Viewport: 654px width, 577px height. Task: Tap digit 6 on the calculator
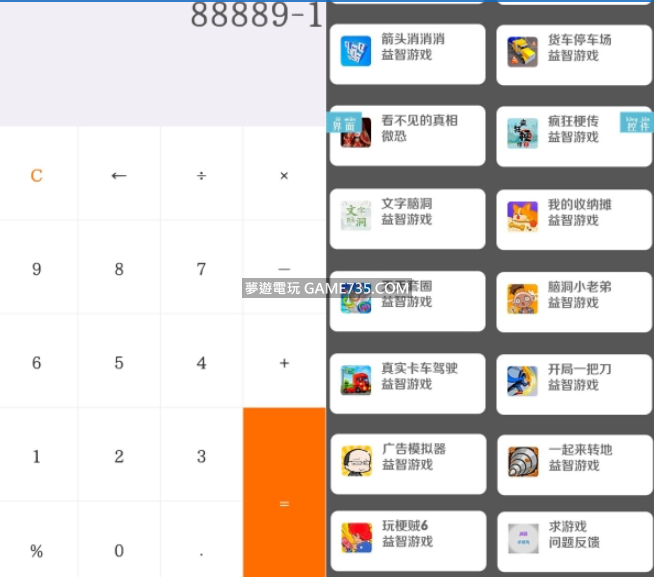coord(37,363)
